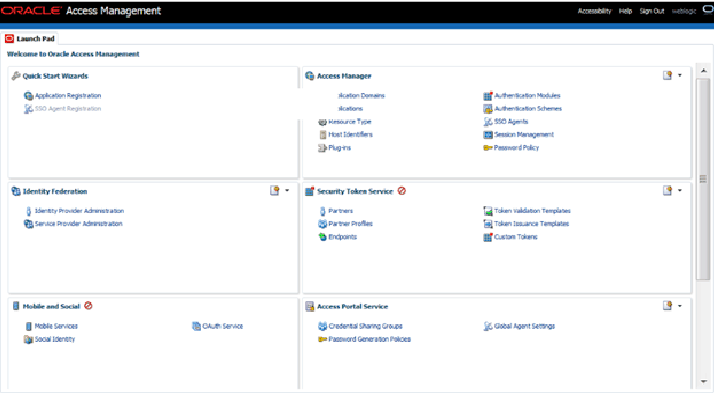Click the page scrollbar up arrow
Viewport: 714px width, 394px height.
704,71
